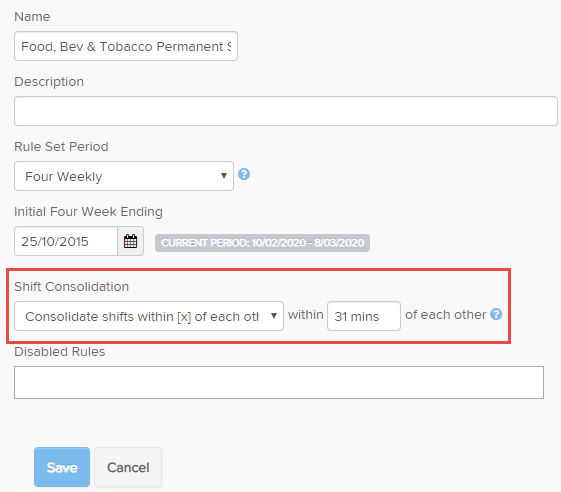Expand the Four Weekly period dropdown

click(x=124, y=176)
